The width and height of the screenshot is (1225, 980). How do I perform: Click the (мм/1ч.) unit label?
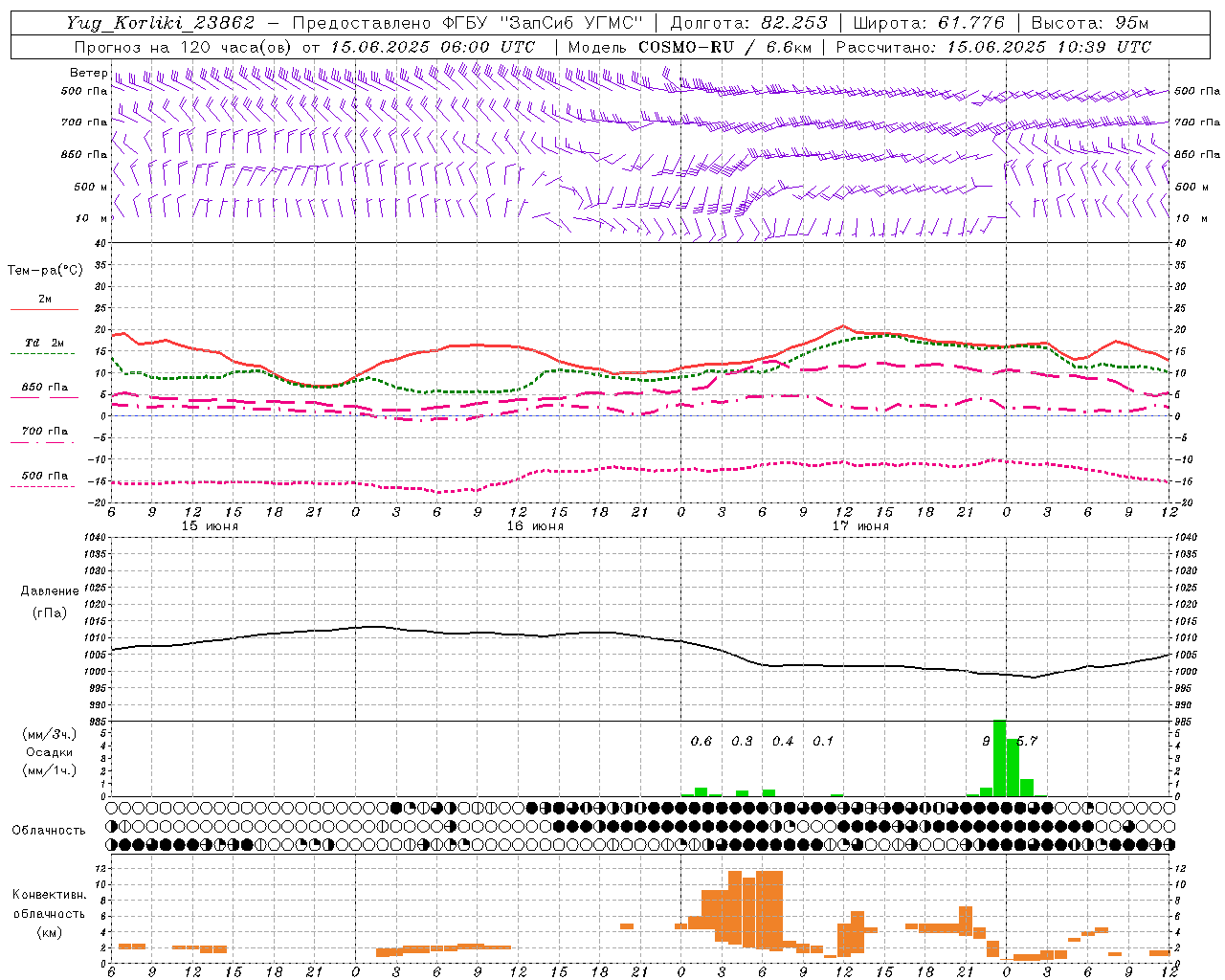(49, 770)
